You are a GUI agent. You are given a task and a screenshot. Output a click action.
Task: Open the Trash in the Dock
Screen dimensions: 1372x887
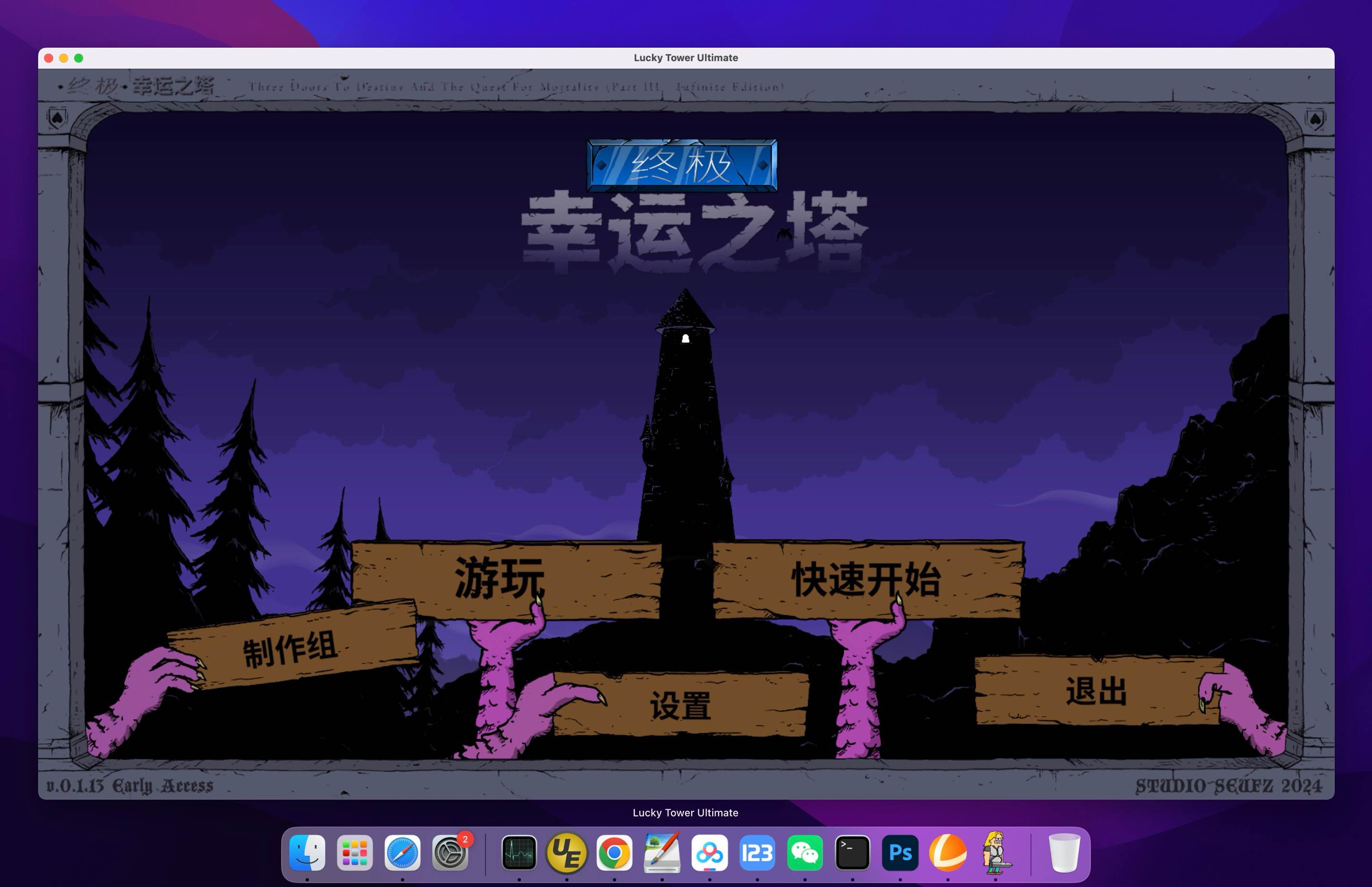pyautogui.click(x=1064, y=852)
